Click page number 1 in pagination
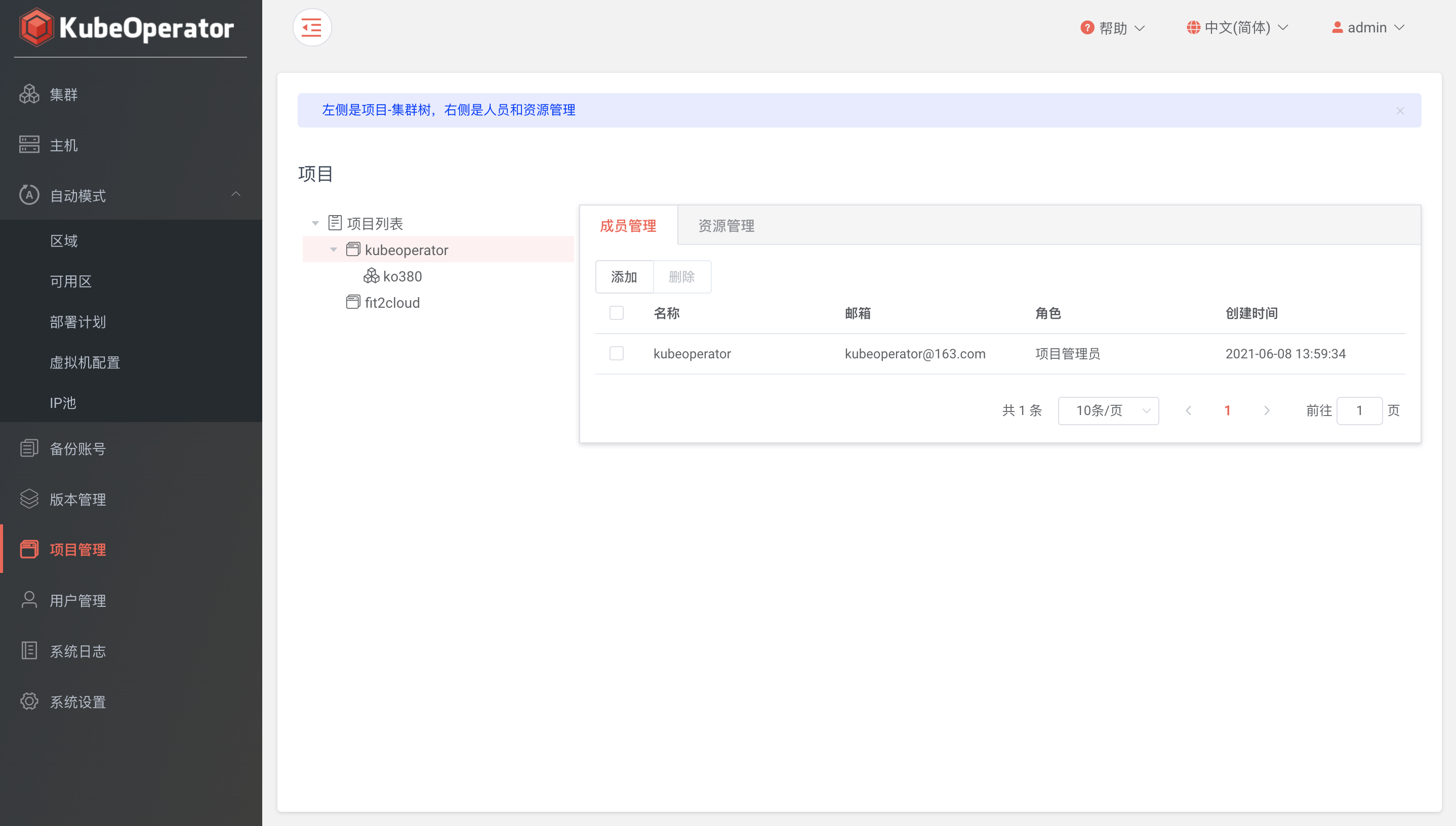 coord(1227,410)
